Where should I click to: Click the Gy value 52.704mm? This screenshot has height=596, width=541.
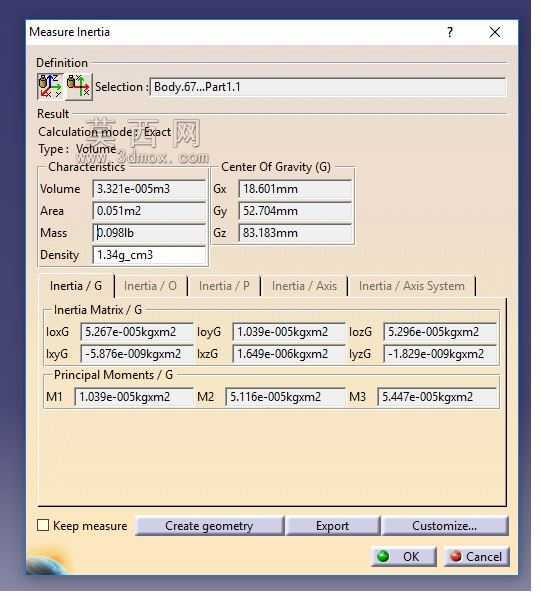(x=295, y=211)
